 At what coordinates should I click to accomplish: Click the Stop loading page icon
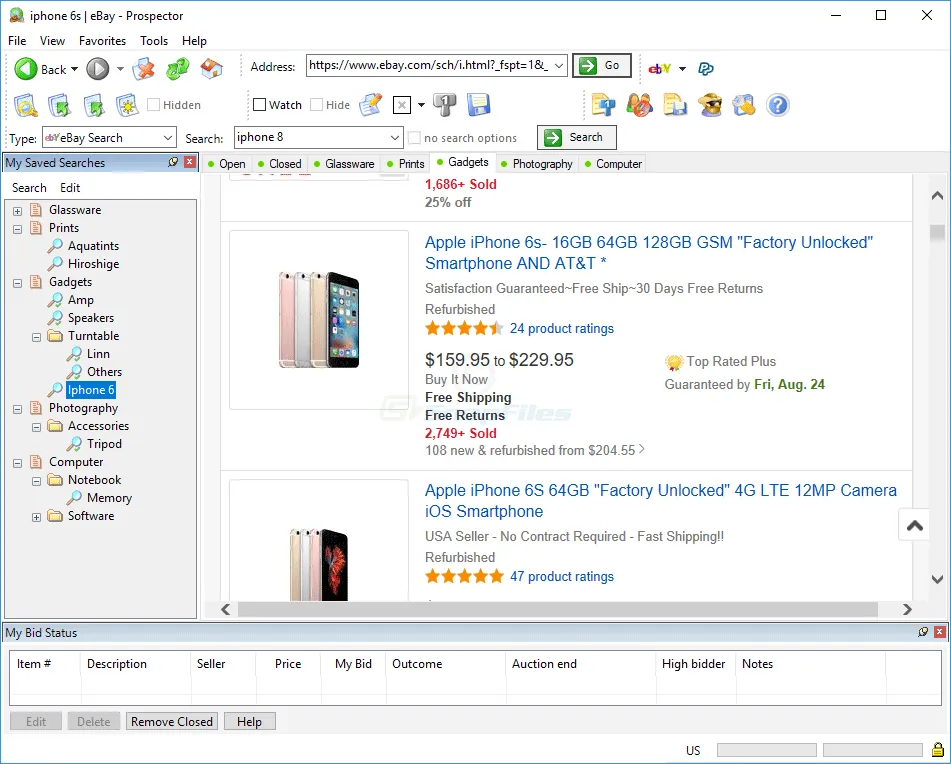[x=144, y=69]
